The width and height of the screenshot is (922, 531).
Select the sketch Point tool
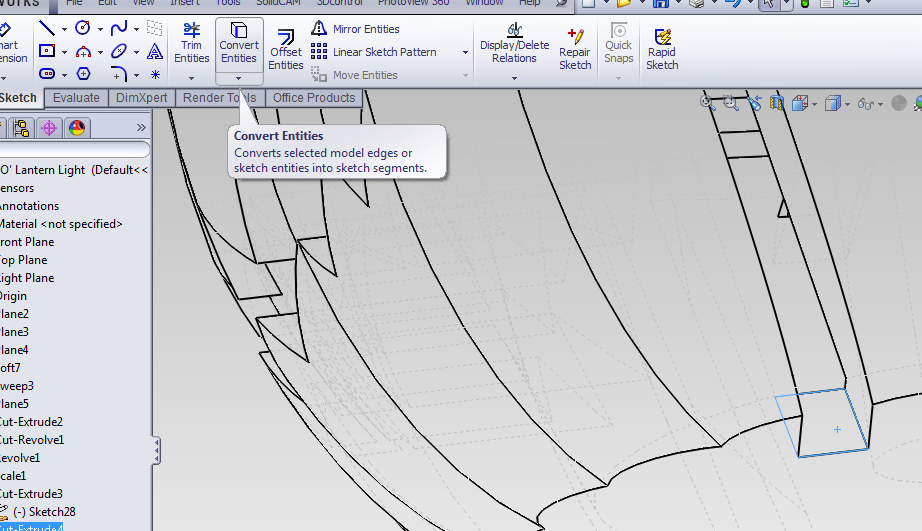155,74
